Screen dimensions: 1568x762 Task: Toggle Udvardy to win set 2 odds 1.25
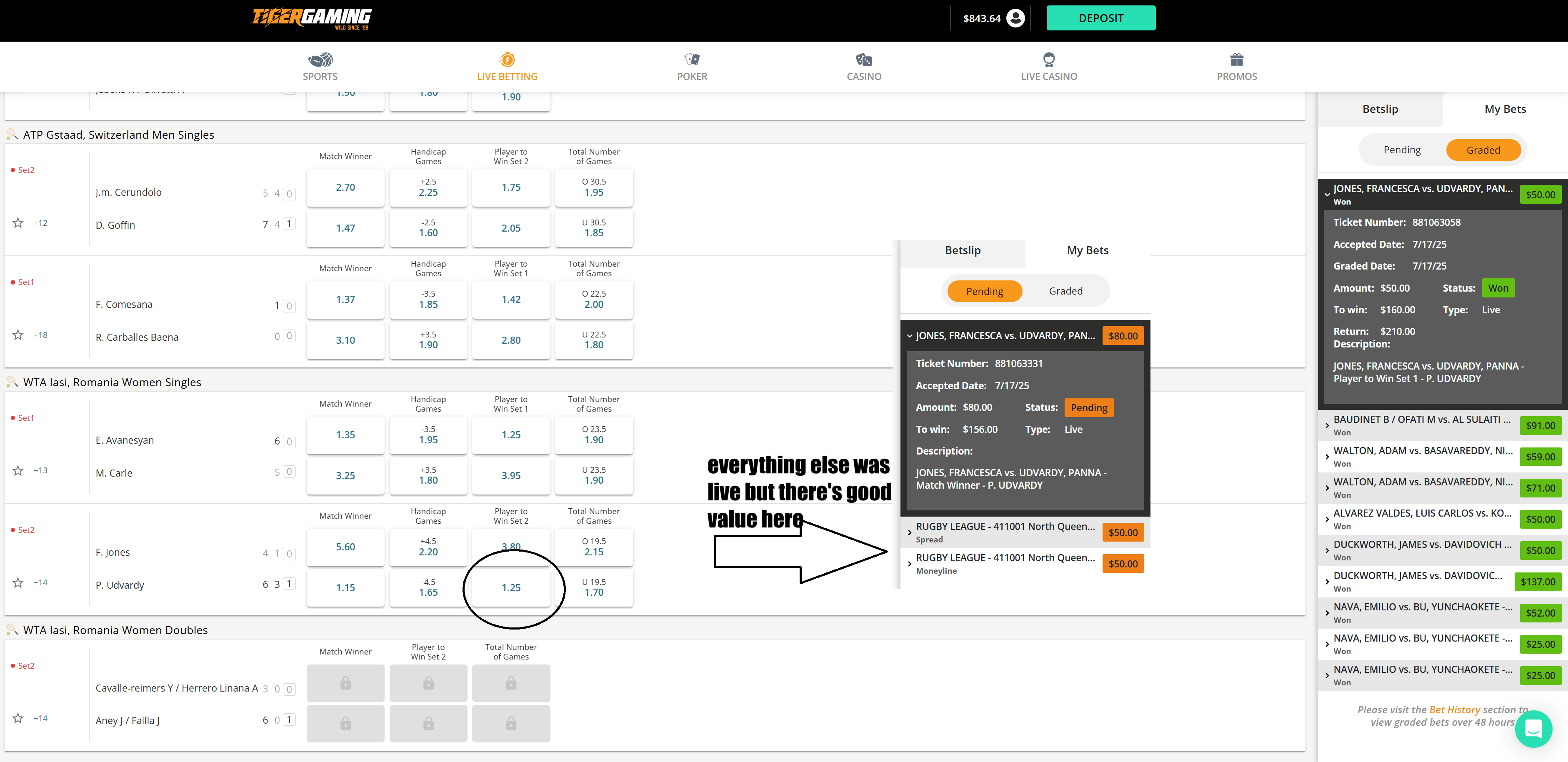click(x=511, y=587)
